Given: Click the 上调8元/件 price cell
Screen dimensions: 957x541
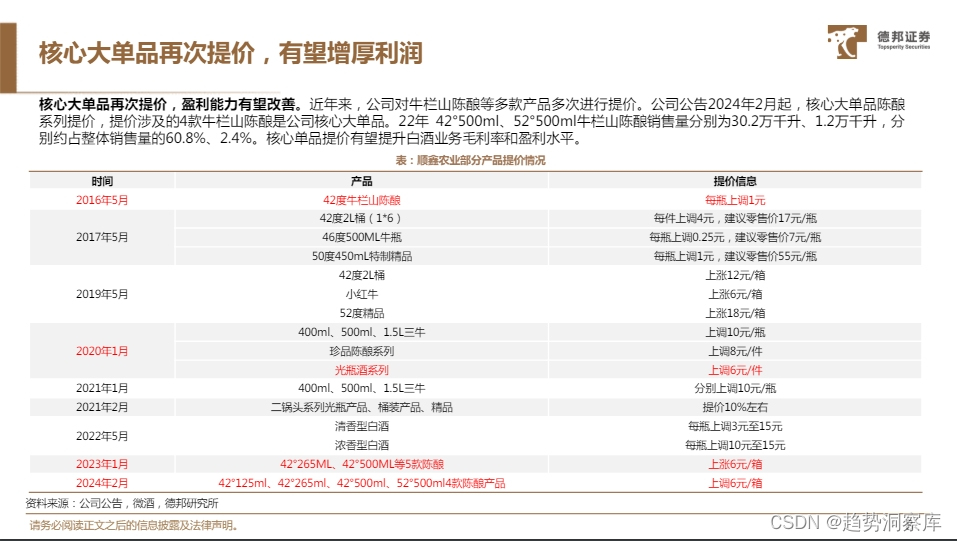Looking at the screenshot, I should coord(735,351).
